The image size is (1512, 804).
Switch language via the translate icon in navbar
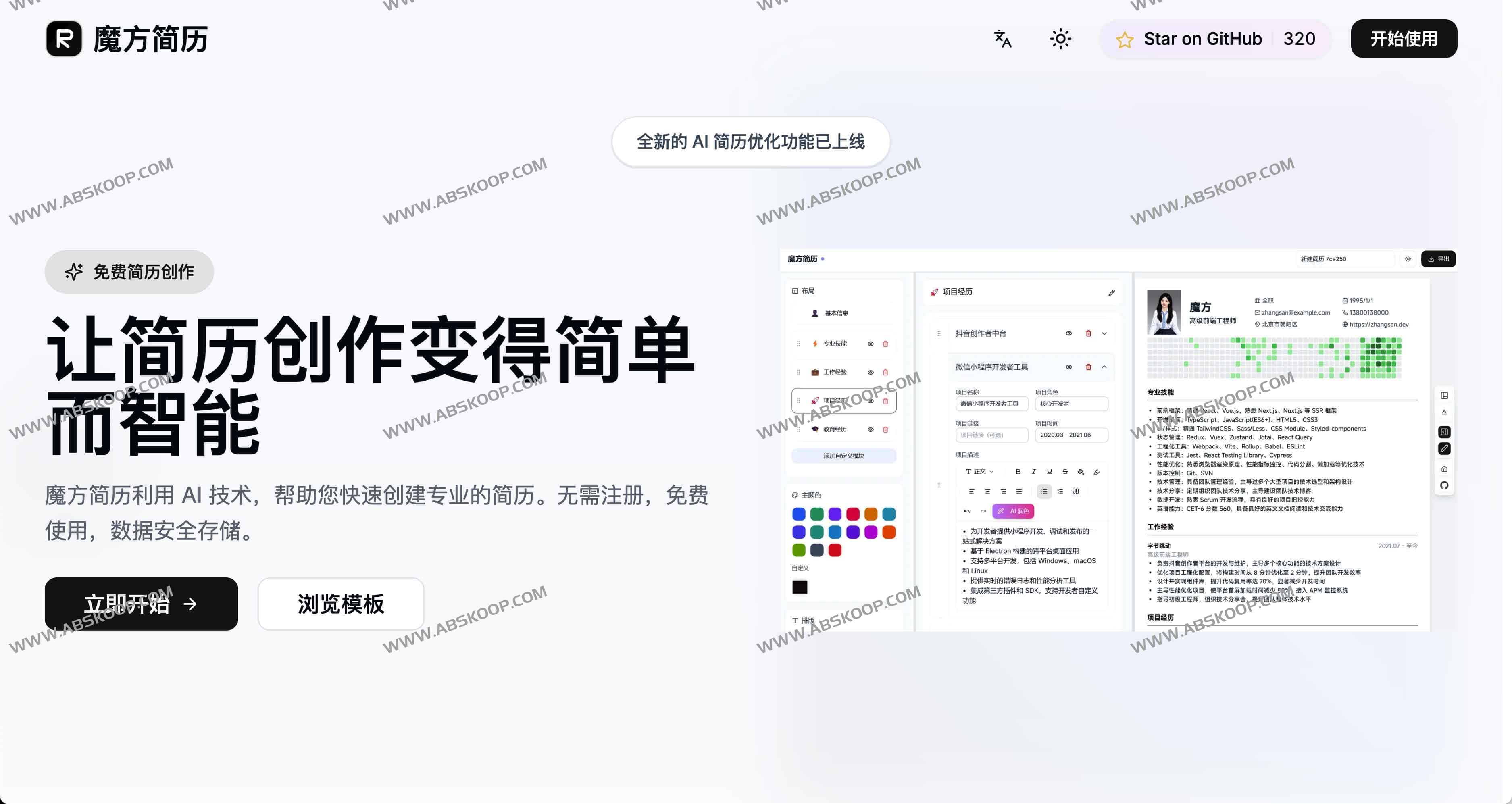point(1002,39)
